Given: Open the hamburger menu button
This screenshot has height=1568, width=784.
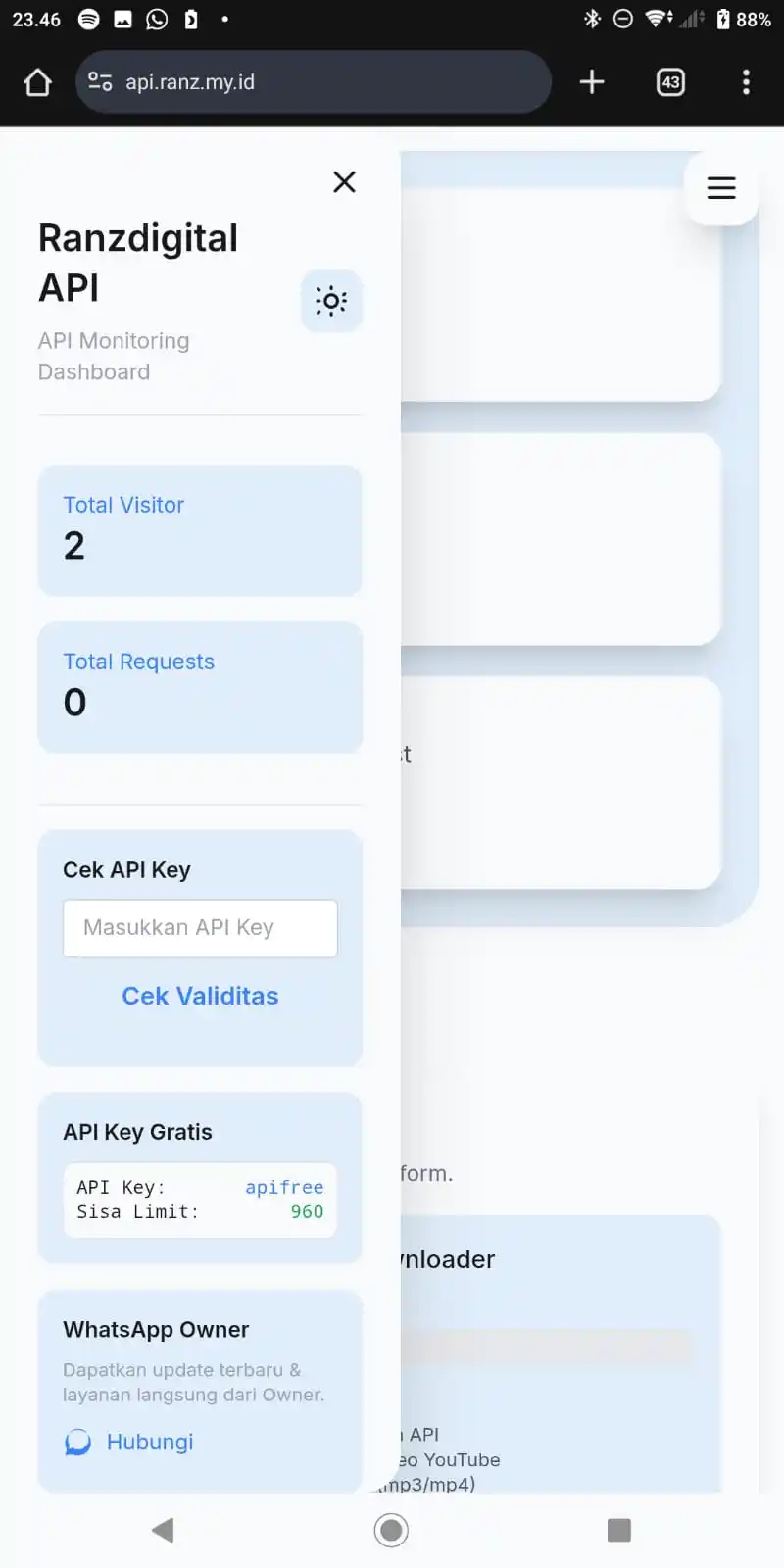Looking at the screenshot, I should click(x=721, y=188).
